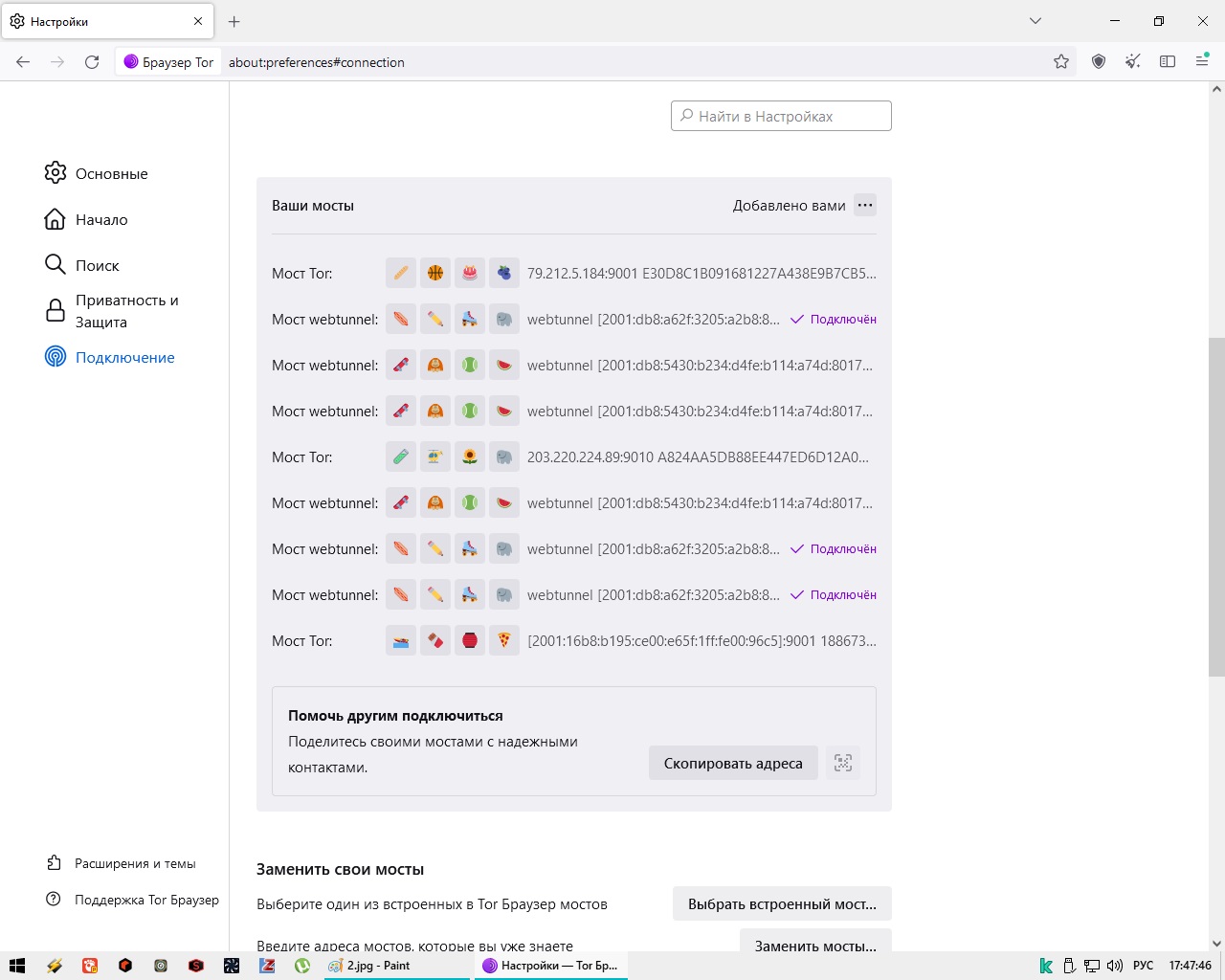Select the Настройки browser tab
1225x980 pixels.
(x=107, y=21)
